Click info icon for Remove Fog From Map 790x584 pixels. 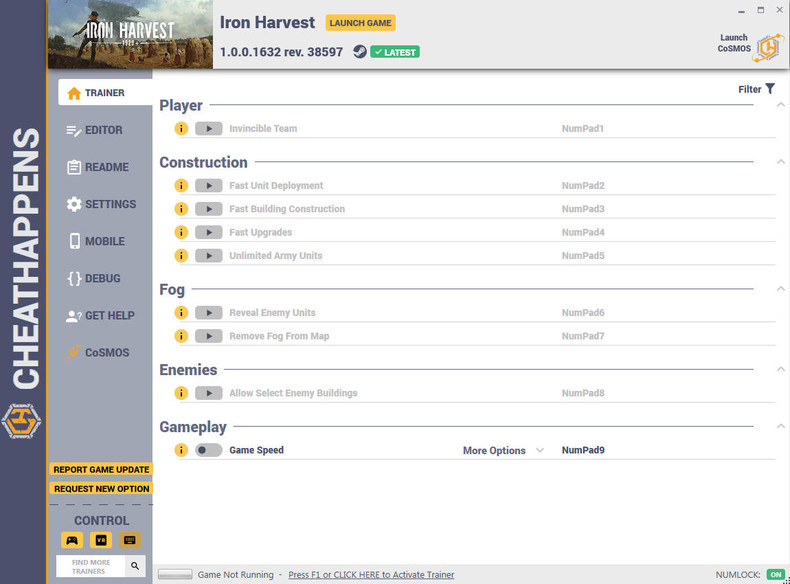tap(181, 336)
